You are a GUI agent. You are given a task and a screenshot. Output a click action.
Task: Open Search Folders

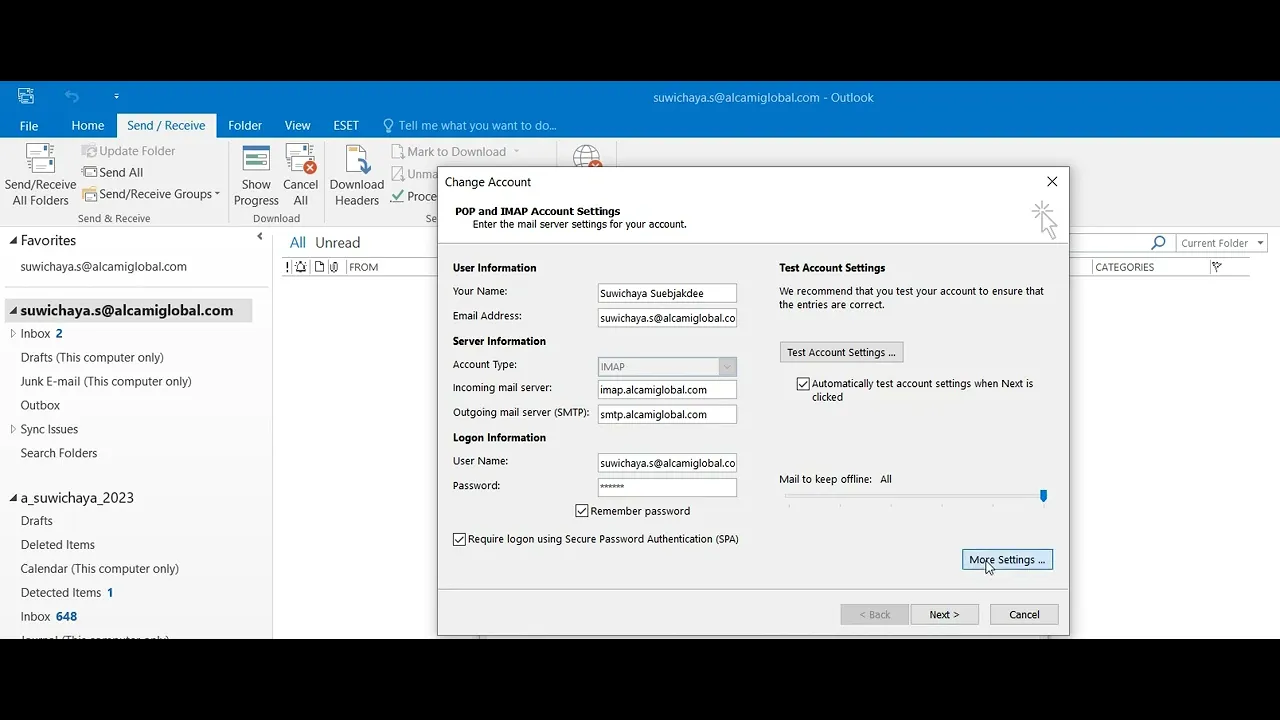[x=59, y=454]
